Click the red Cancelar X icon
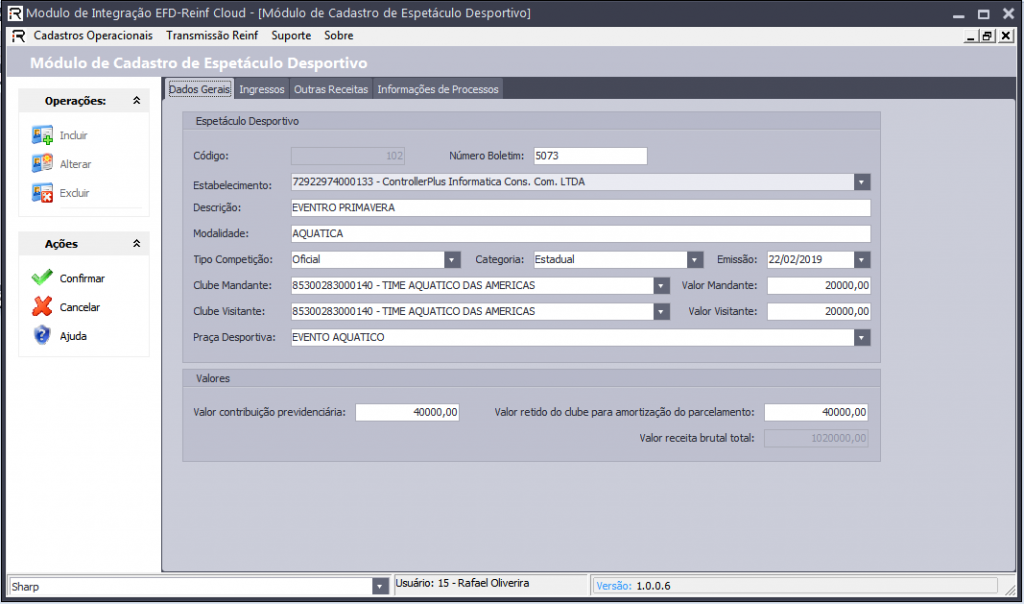The height and width of the screenshot is (604, 1024). (x=42, y=306)
